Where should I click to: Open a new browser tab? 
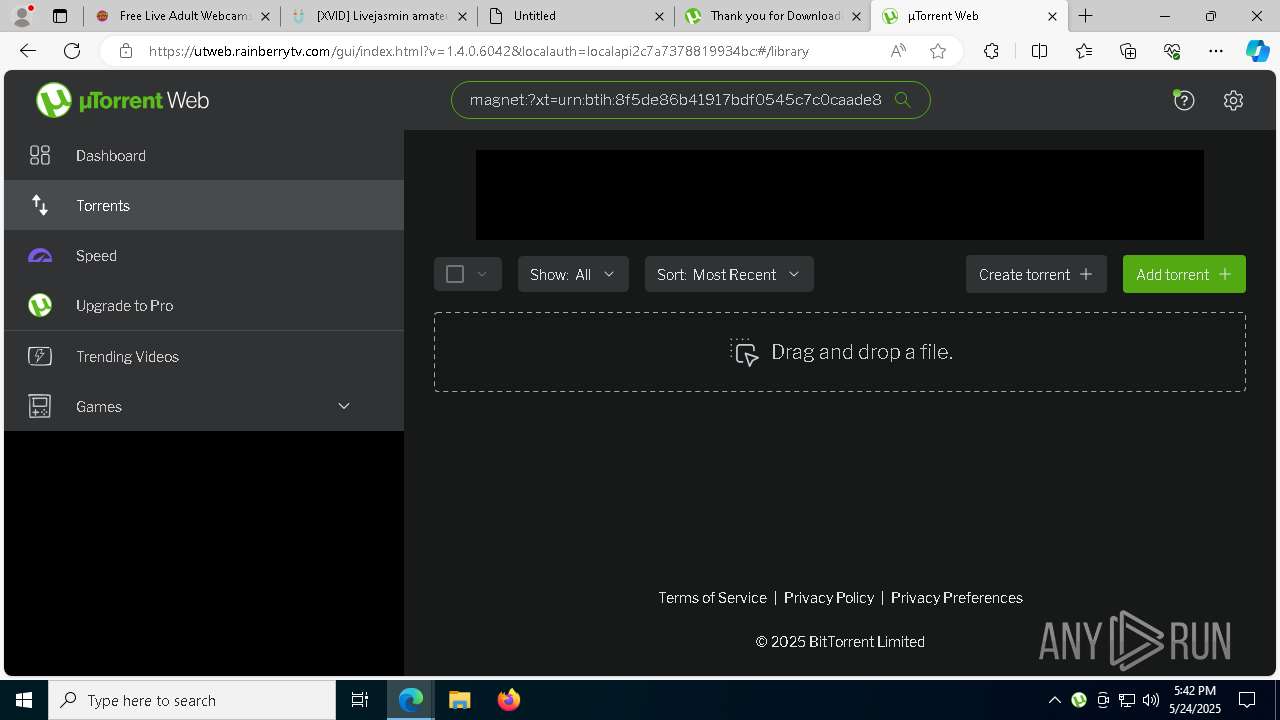1086,16
